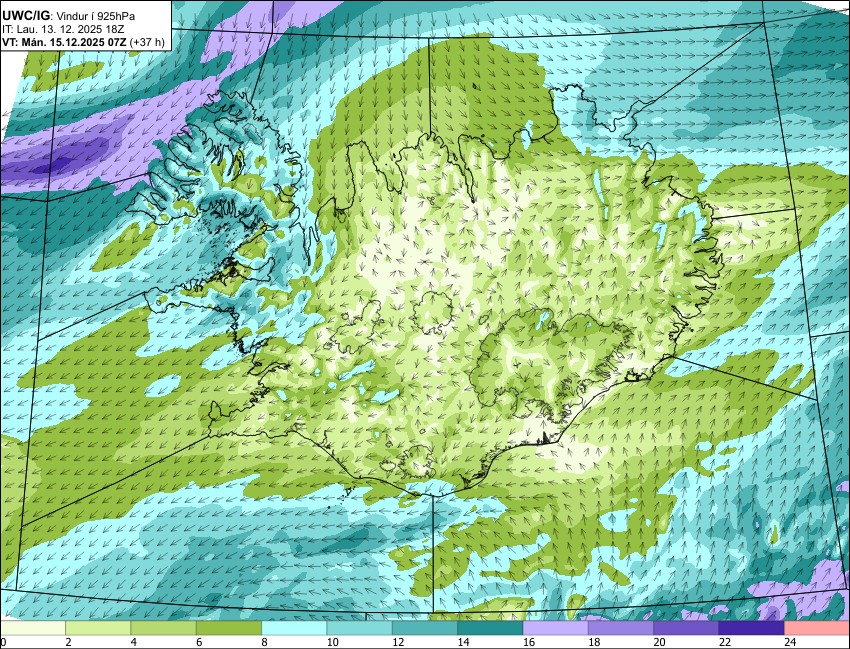This screenshot has height=649, width=850.
Task: Click the 'UWC/IG' header label
Action: coord(27,16)
